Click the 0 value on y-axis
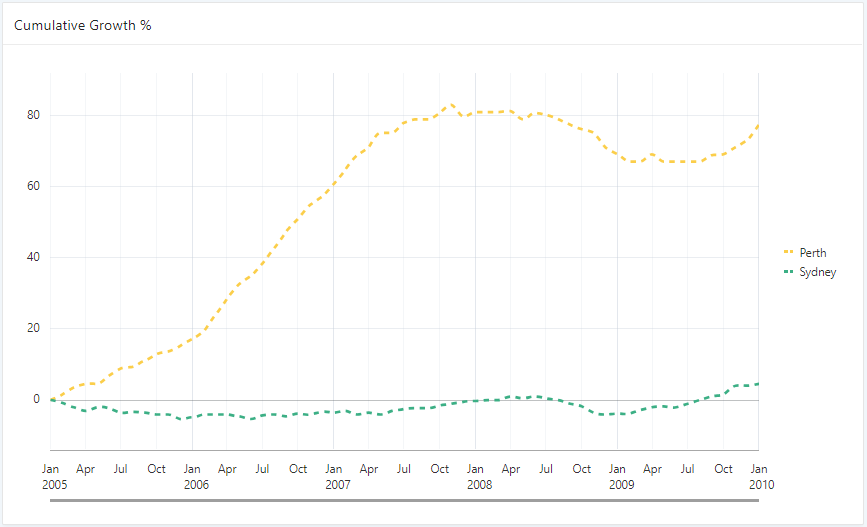The width and height of the screenshot is (867, 527). click(x=36, y=399)
